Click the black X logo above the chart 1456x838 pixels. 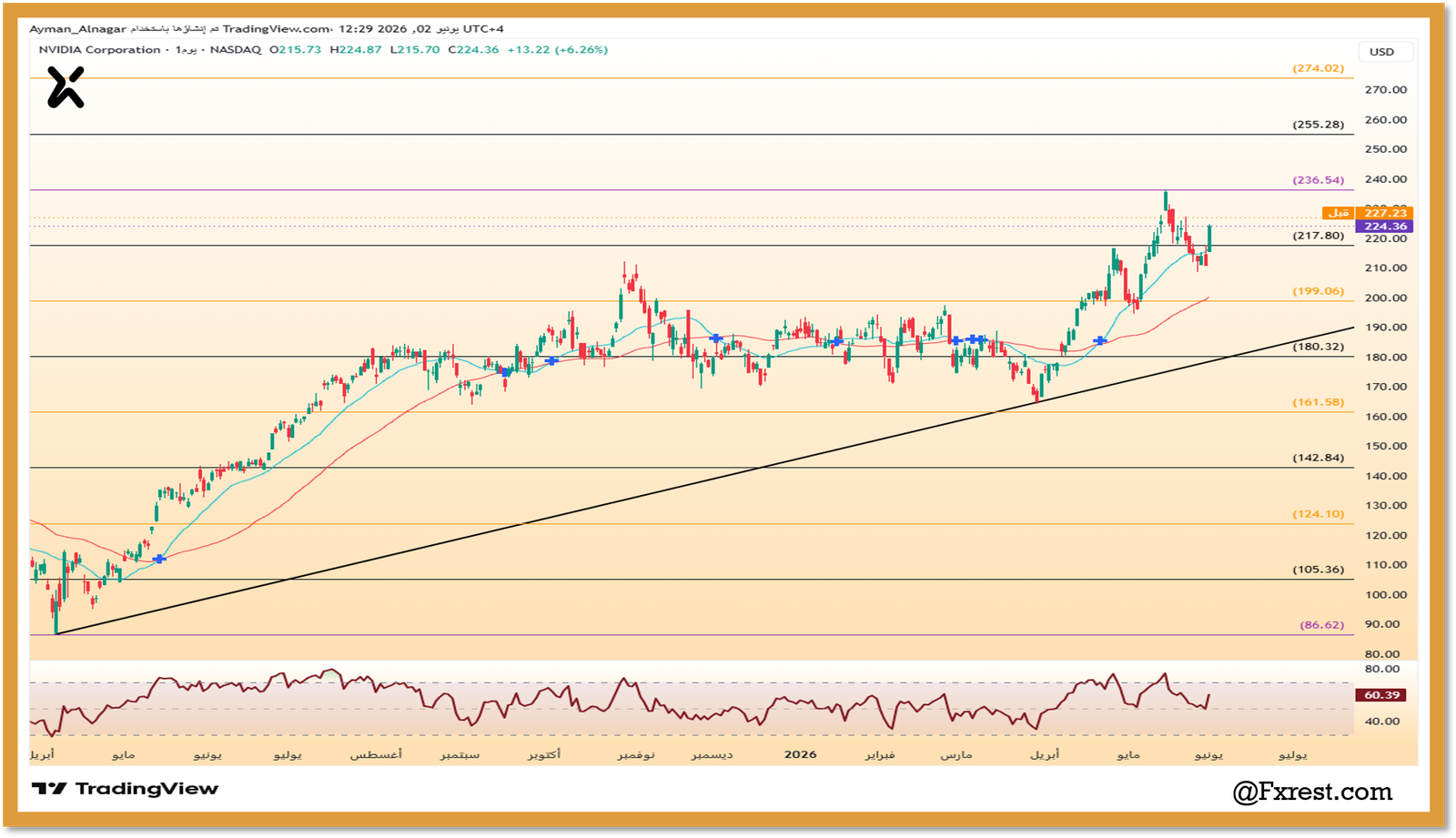pos(66,88)
